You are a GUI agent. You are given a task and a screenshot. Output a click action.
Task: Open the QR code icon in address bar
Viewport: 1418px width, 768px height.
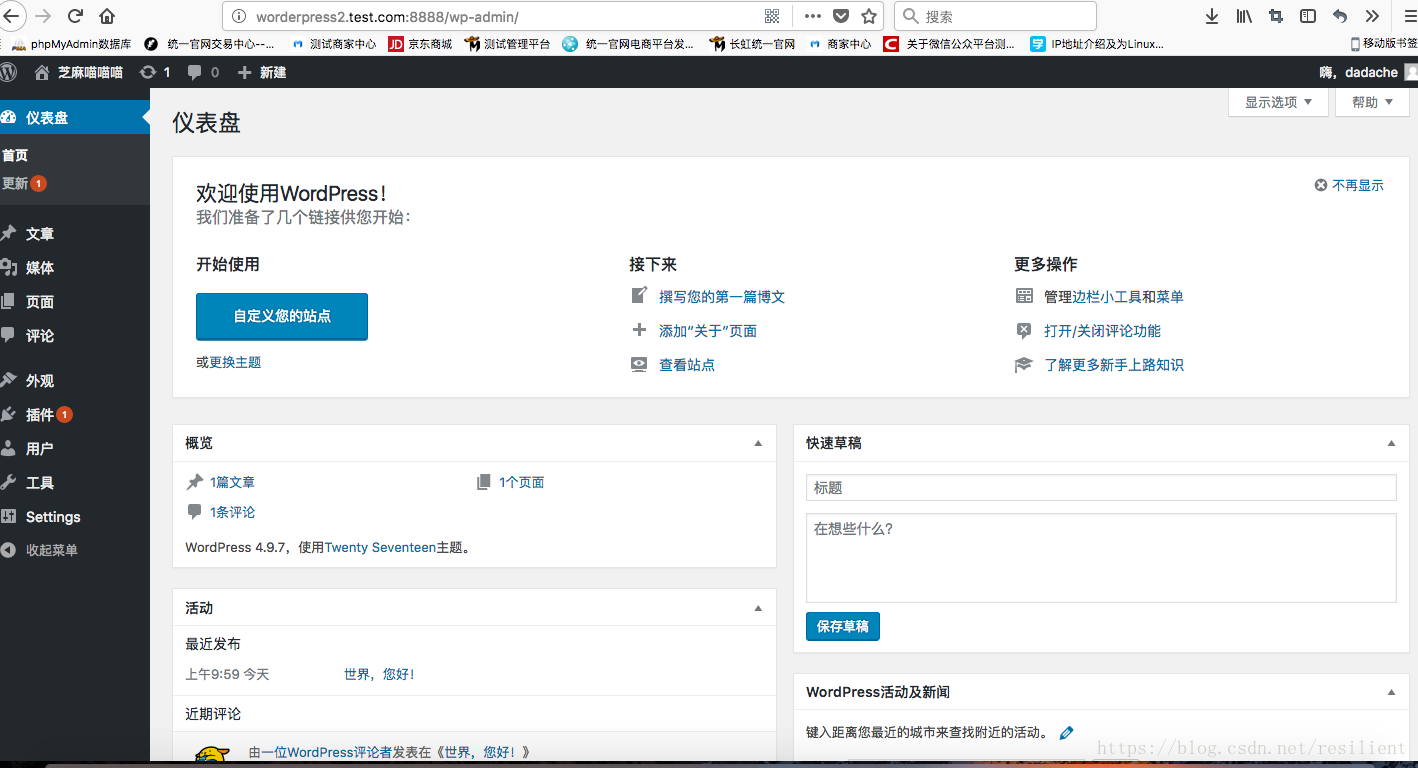(x=772, y=16)
